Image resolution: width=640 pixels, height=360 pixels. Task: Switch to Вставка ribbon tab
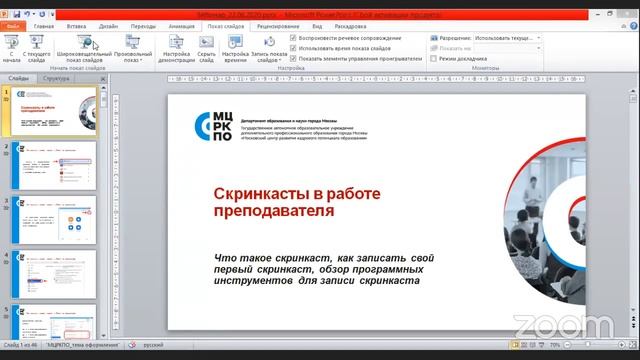[76, 26]
